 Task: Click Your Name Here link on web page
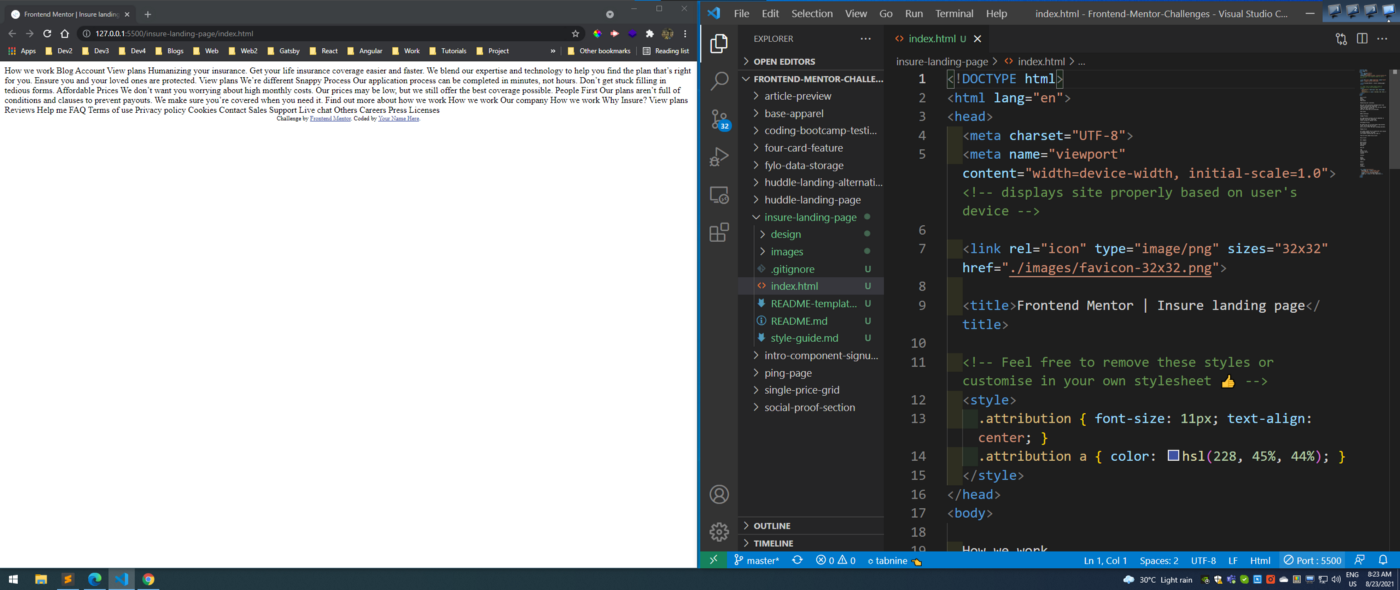398,118
